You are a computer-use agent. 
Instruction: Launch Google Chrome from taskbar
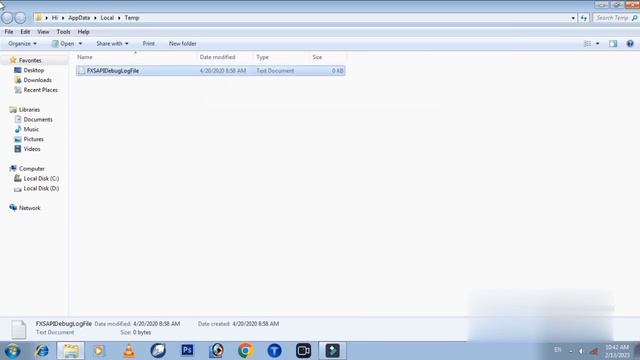246,351
